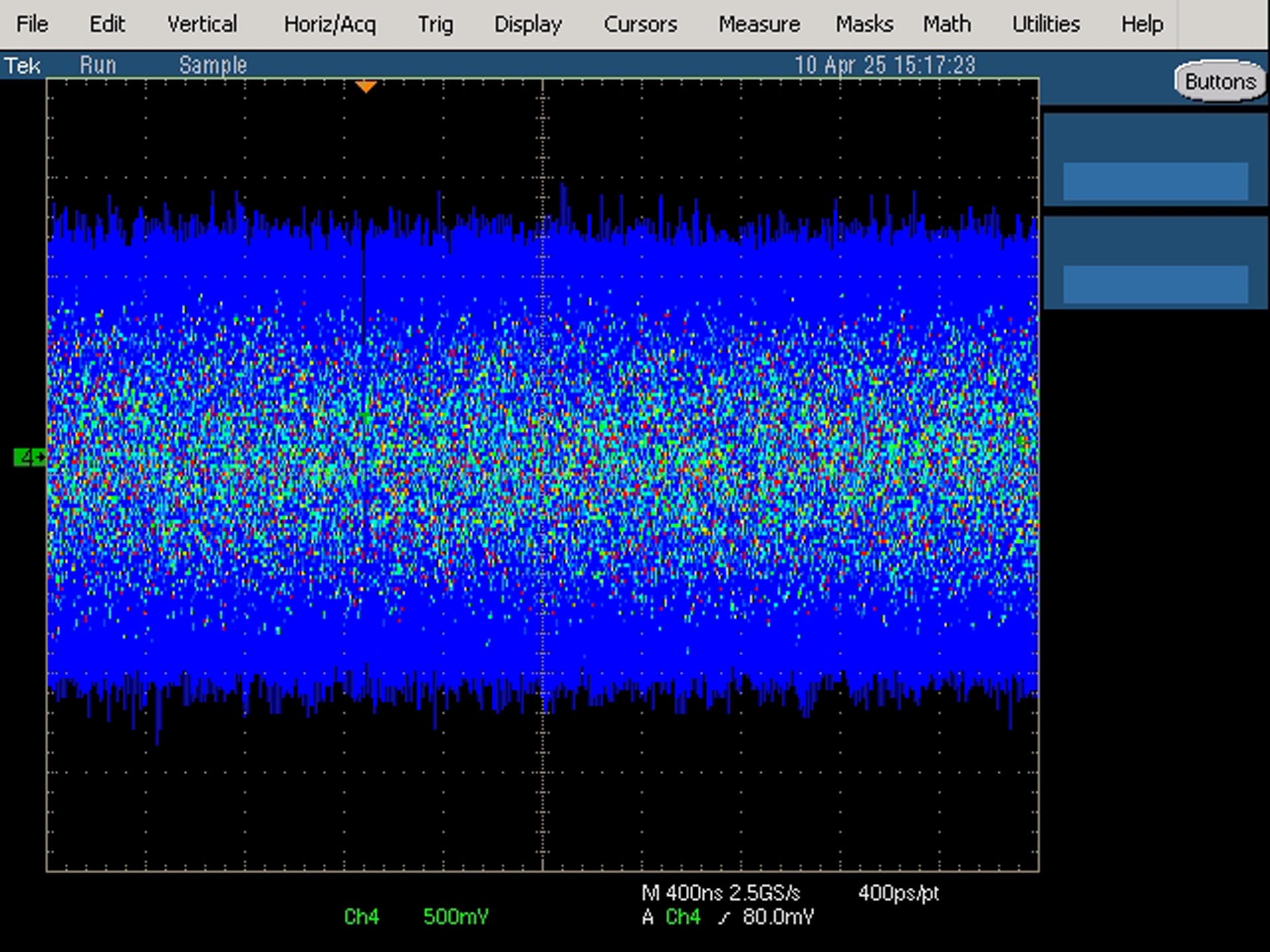Screen dimensions: 1270x952
Task: Click the rising edge trigger slope icon
Action: [x=724, y=918]
